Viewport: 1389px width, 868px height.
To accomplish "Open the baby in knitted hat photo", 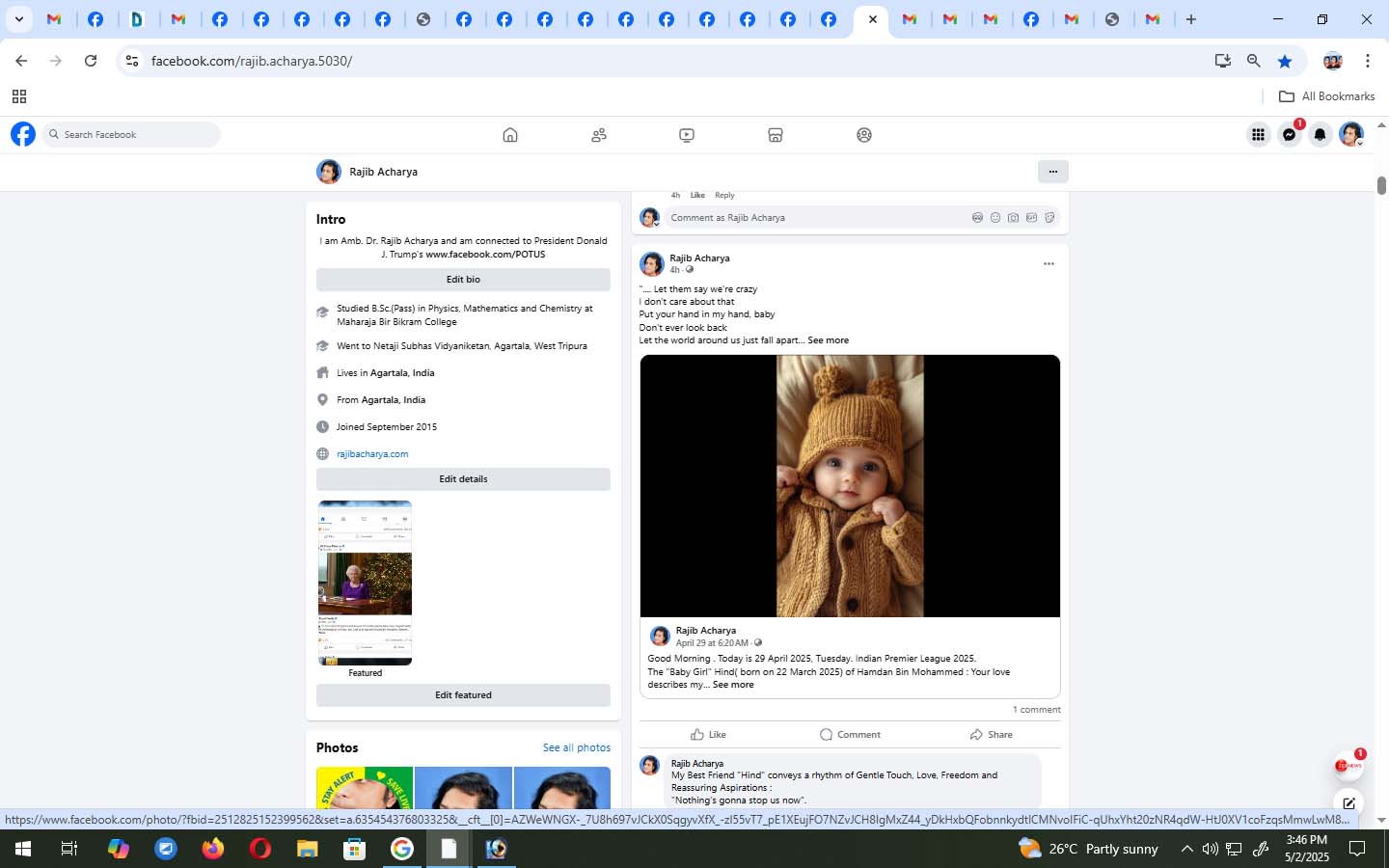I will click(x=850, y=486).
